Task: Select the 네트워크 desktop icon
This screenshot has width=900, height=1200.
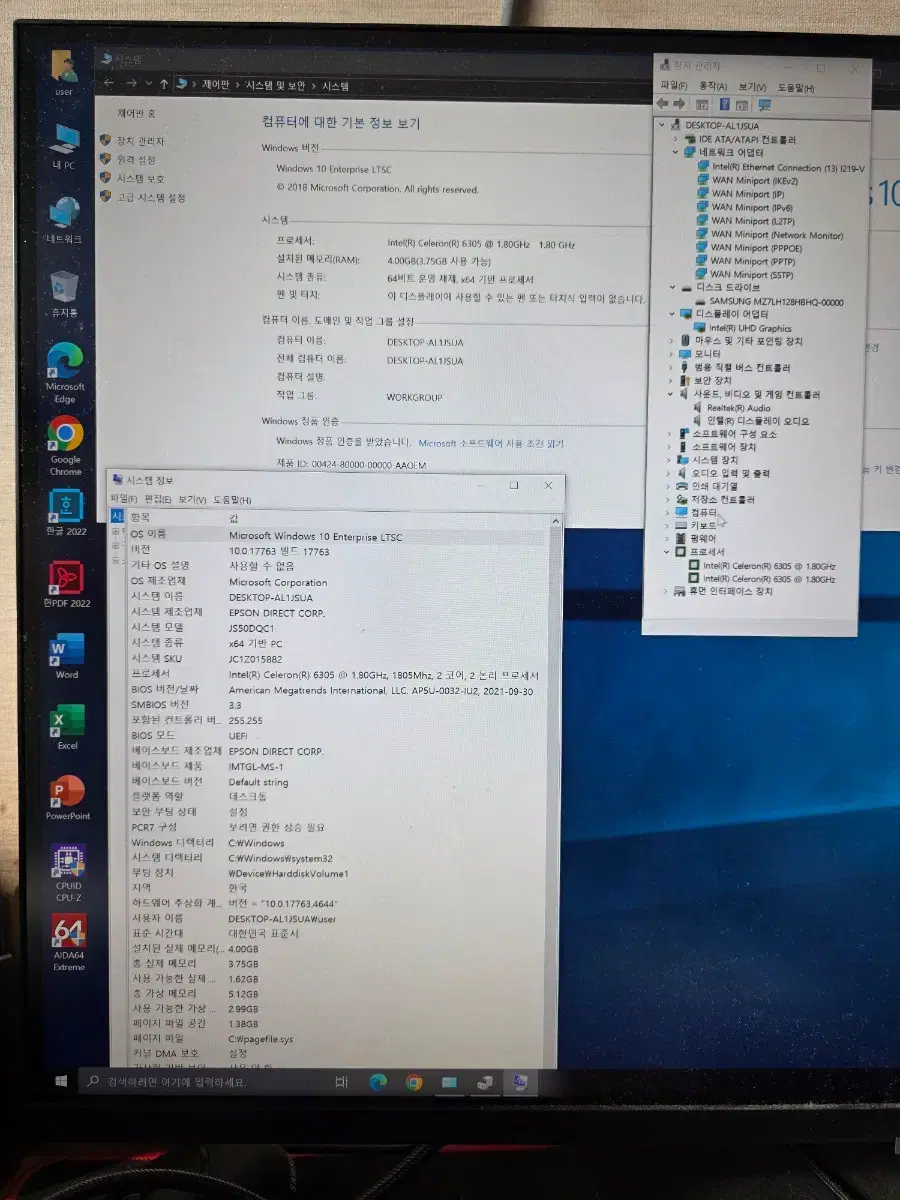Action: pos(64,220)
